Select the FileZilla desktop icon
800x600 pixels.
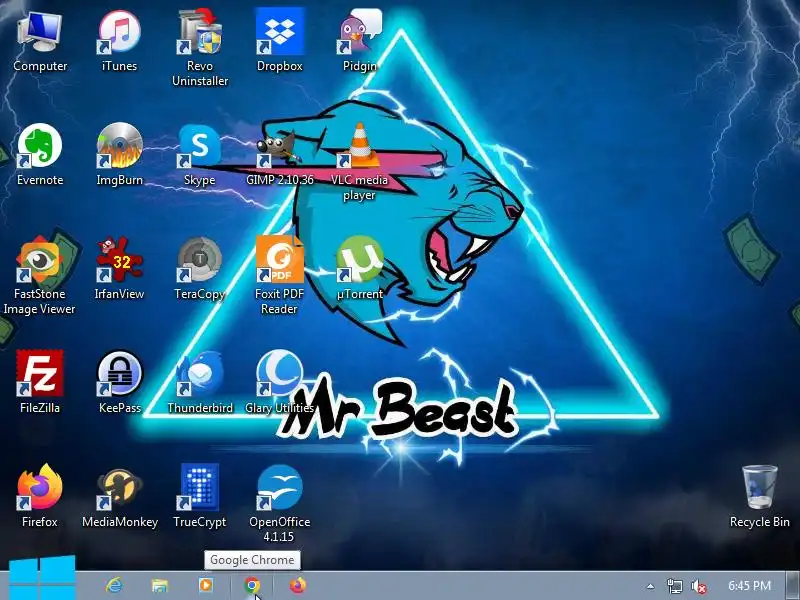[x=40, y=373]
